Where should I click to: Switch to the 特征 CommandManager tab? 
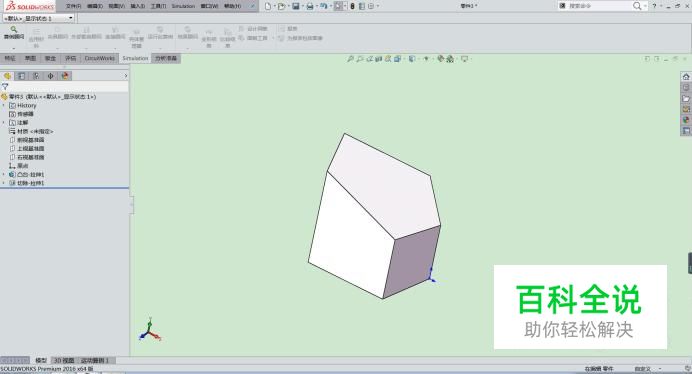10,58
